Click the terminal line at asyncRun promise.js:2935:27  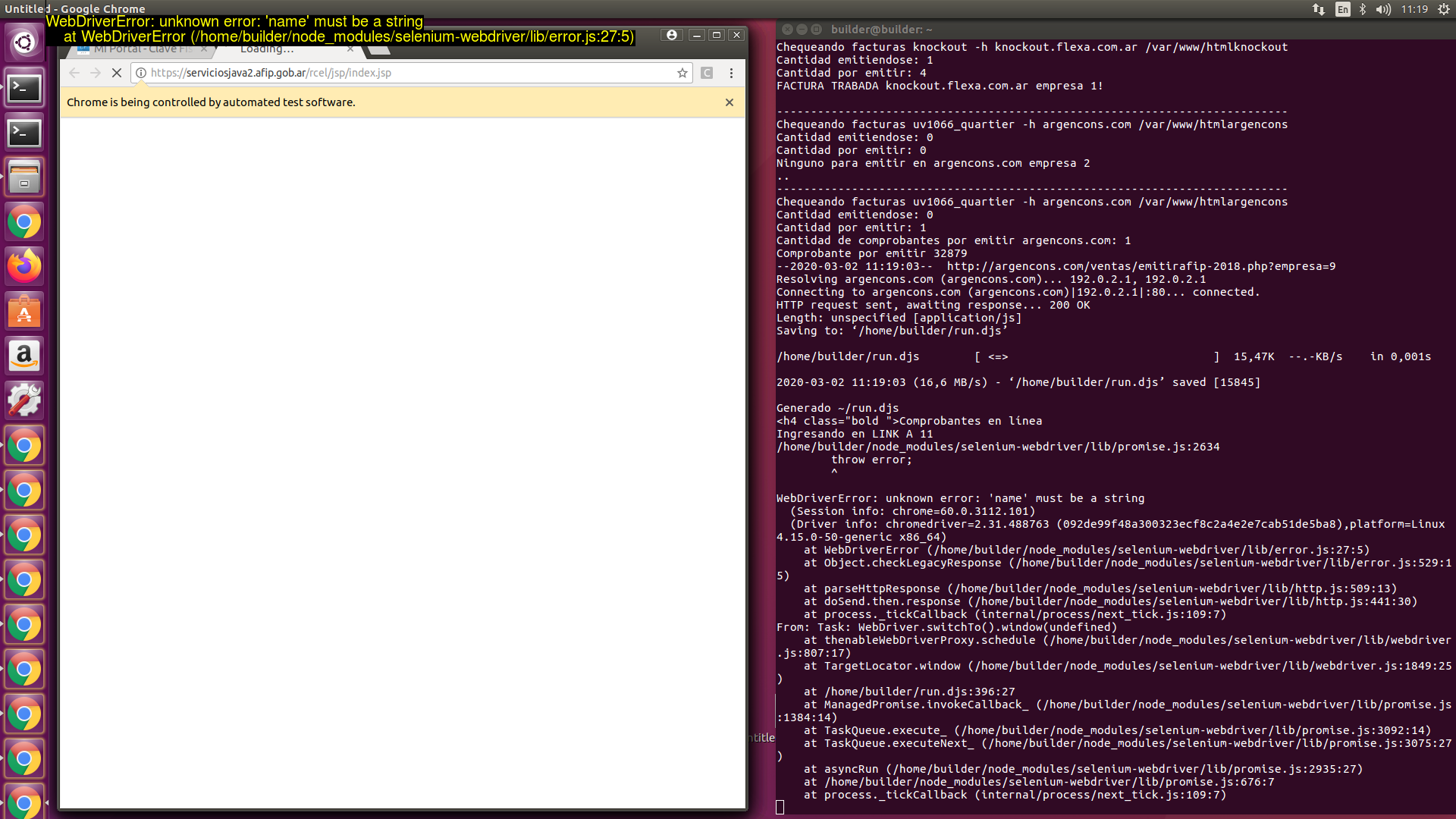(1083, 769)
